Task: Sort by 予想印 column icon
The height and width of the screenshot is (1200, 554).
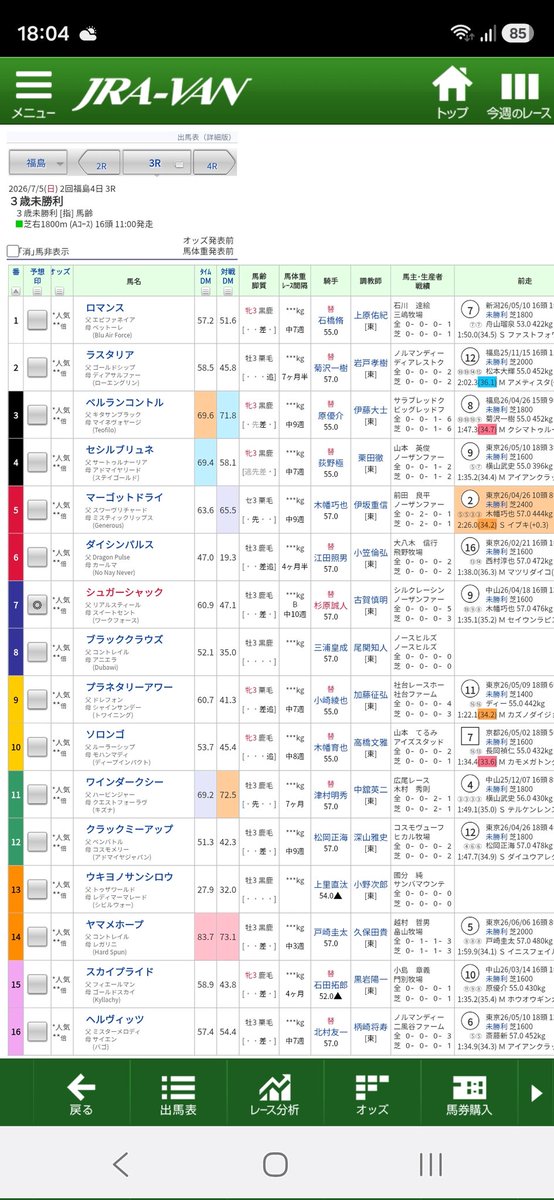Action: 37,292
